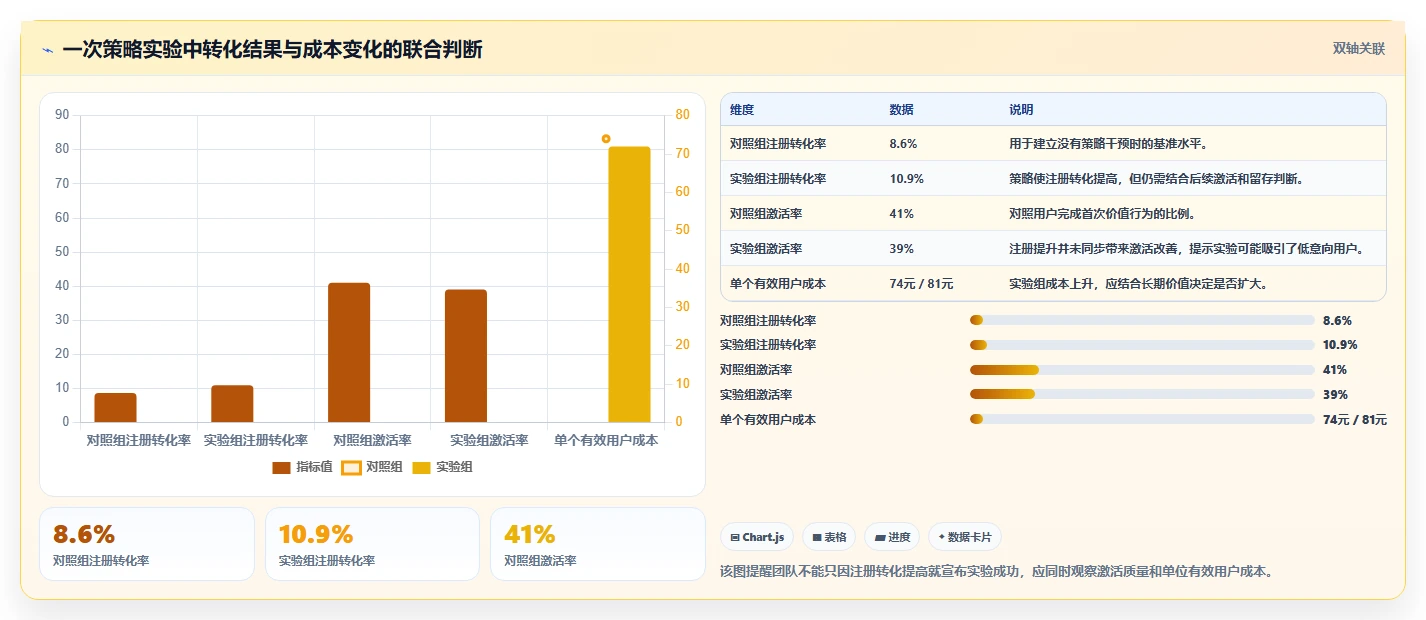Click the orange circle marker above the yellow bar
The image size is (1426, 620).
(x=606, y=139)
